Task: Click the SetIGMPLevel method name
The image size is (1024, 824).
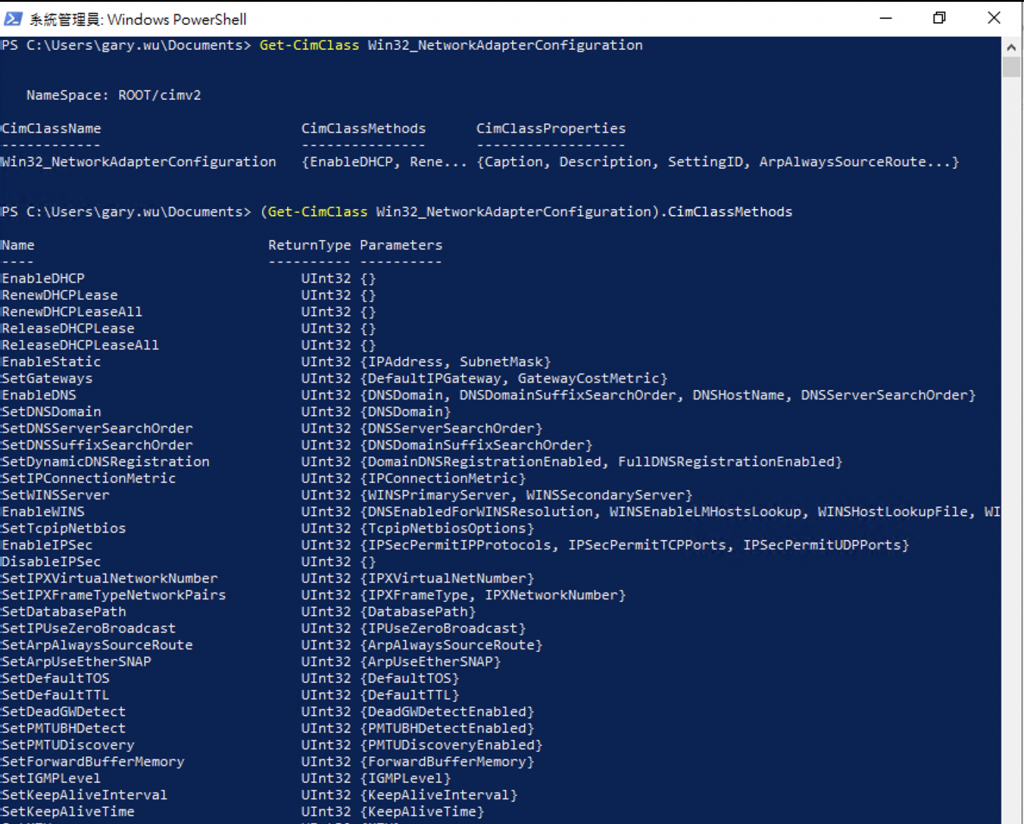Action: pyautogui.click(x=52, y=778)
